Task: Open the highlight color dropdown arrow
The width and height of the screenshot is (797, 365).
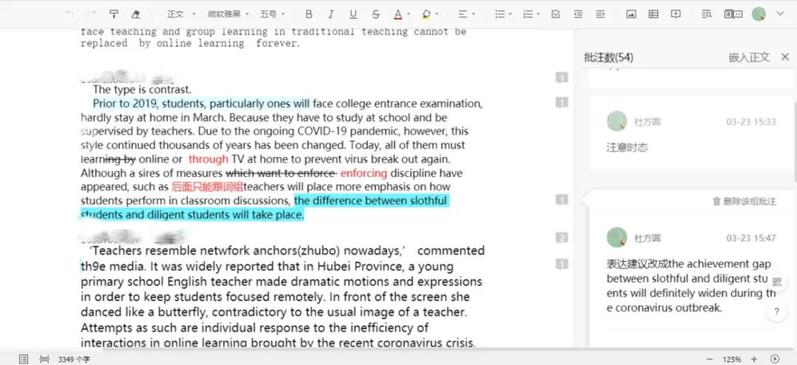Action: (437, 14)
